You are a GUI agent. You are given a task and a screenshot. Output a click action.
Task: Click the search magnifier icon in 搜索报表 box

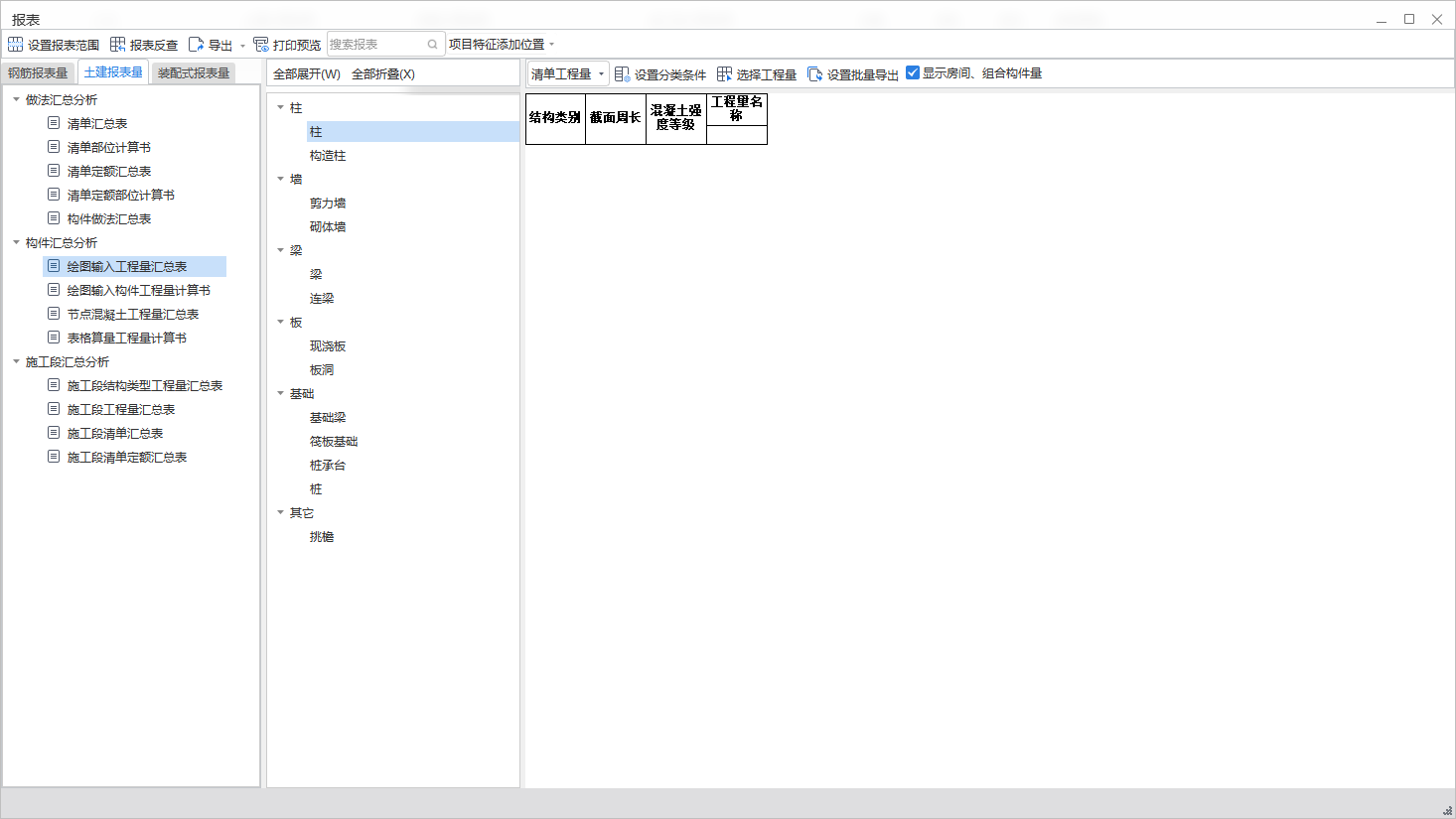coord(432,44)
